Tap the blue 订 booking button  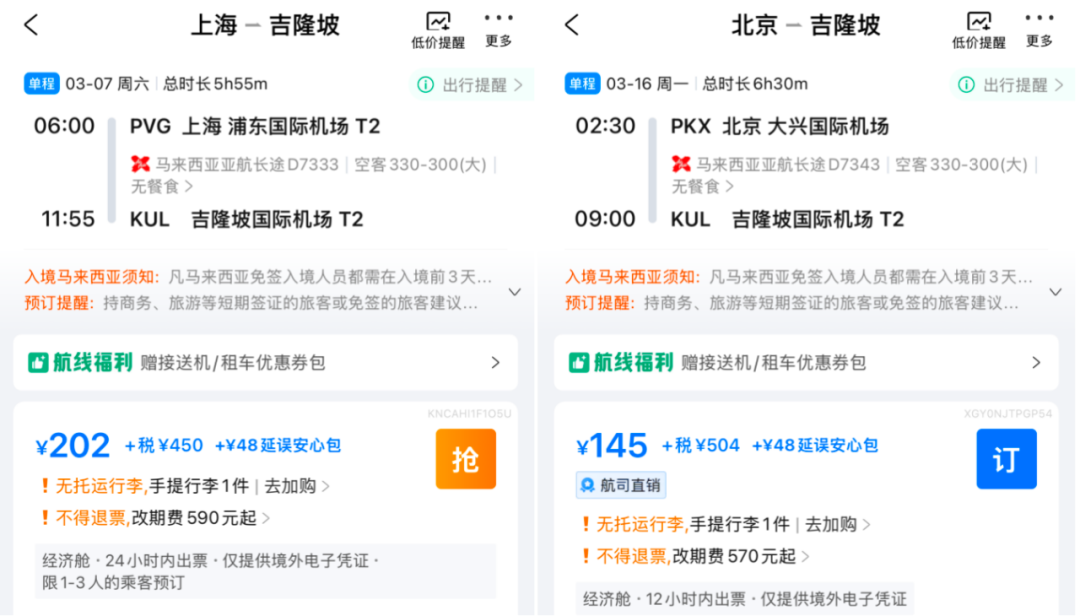1006,458
